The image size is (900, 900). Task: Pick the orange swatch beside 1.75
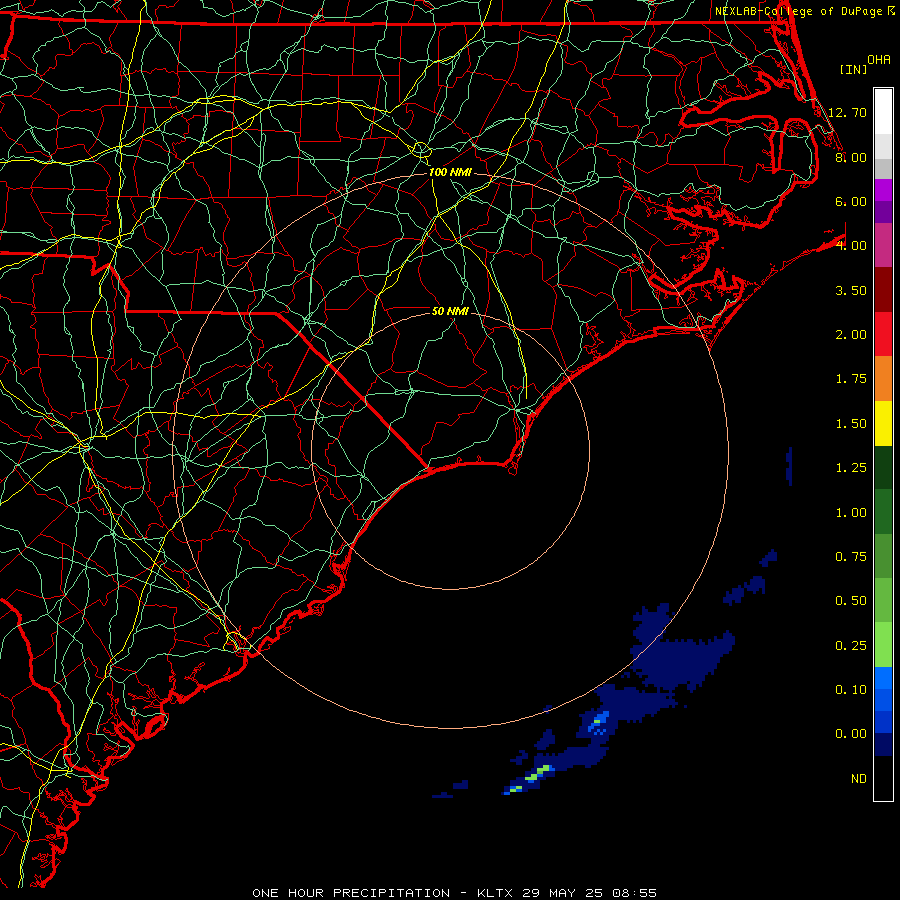(x=883, y=379)
